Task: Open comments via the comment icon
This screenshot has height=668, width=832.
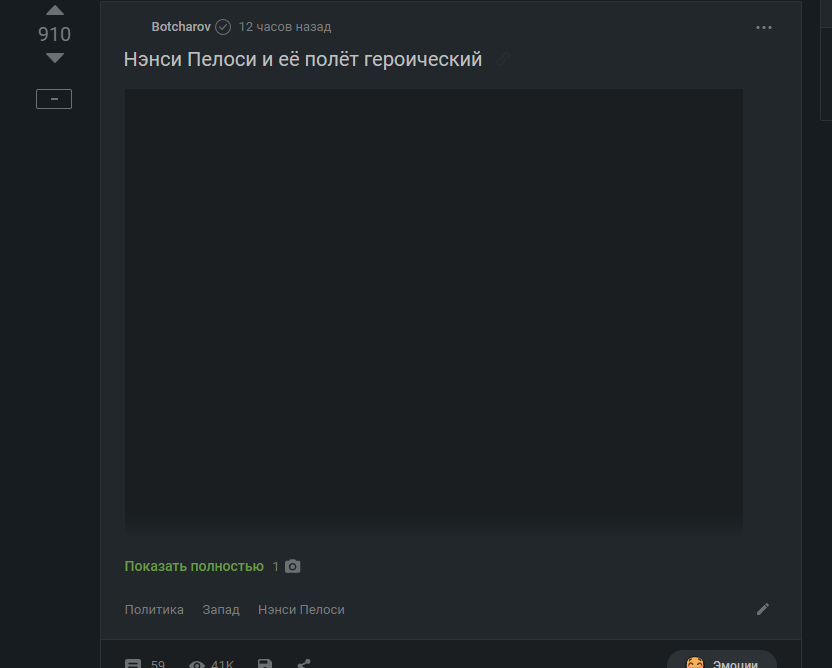Action: 133,664
